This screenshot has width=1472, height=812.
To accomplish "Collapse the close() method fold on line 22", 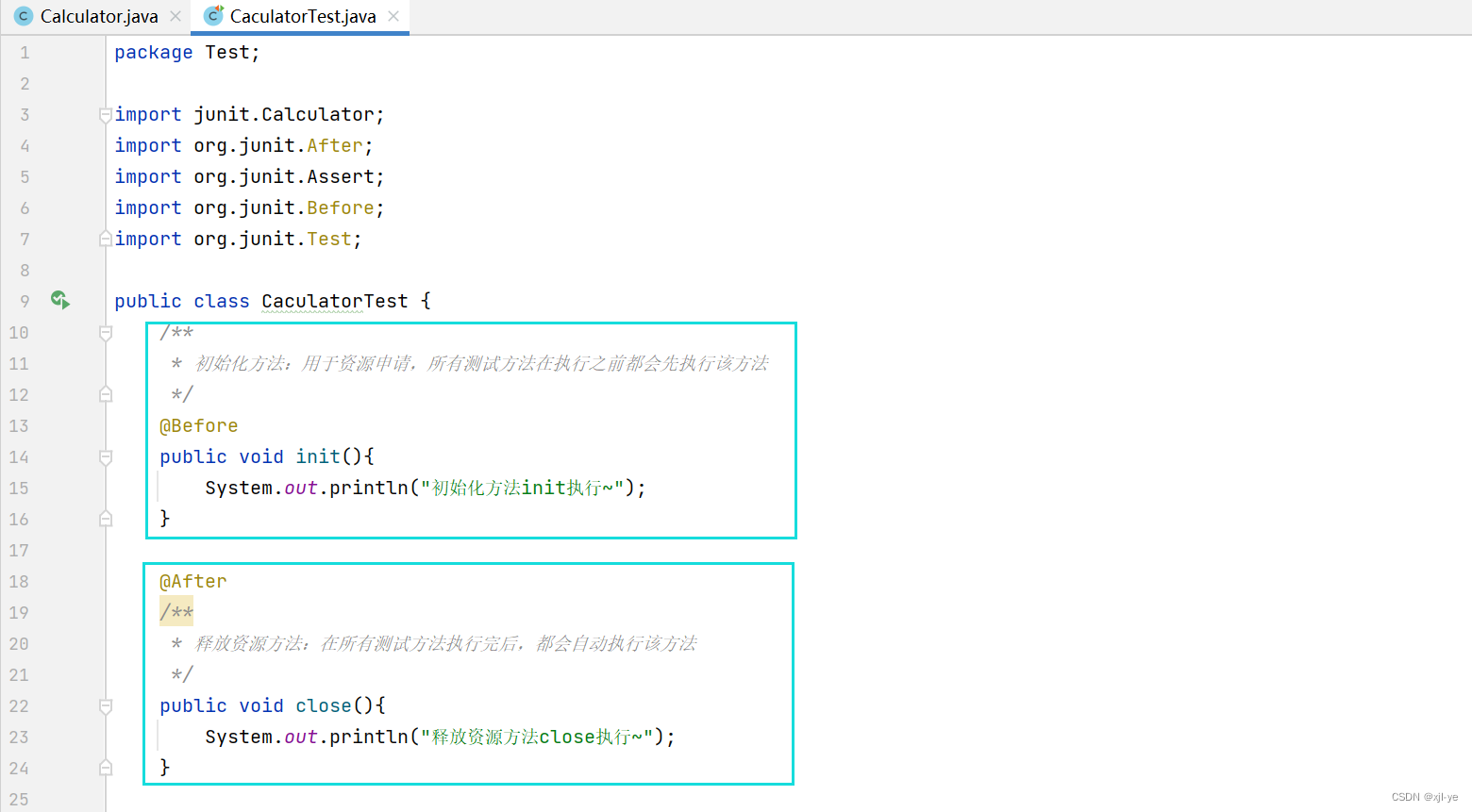I will pos(106,706).
